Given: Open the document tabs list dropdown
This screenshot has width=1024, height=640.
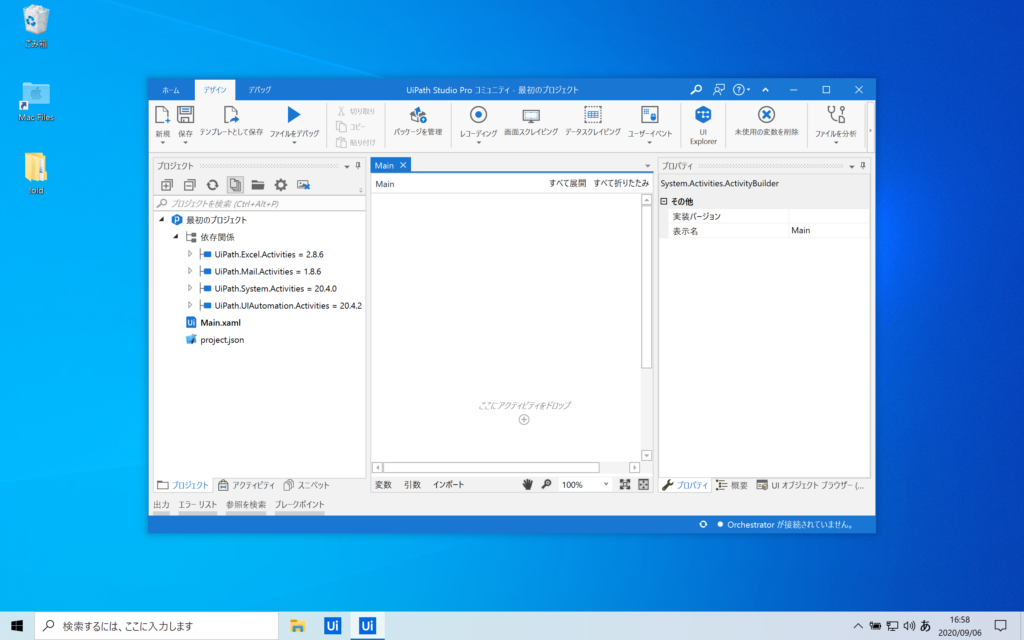Looking at the screenshot, I should (648, 166).
